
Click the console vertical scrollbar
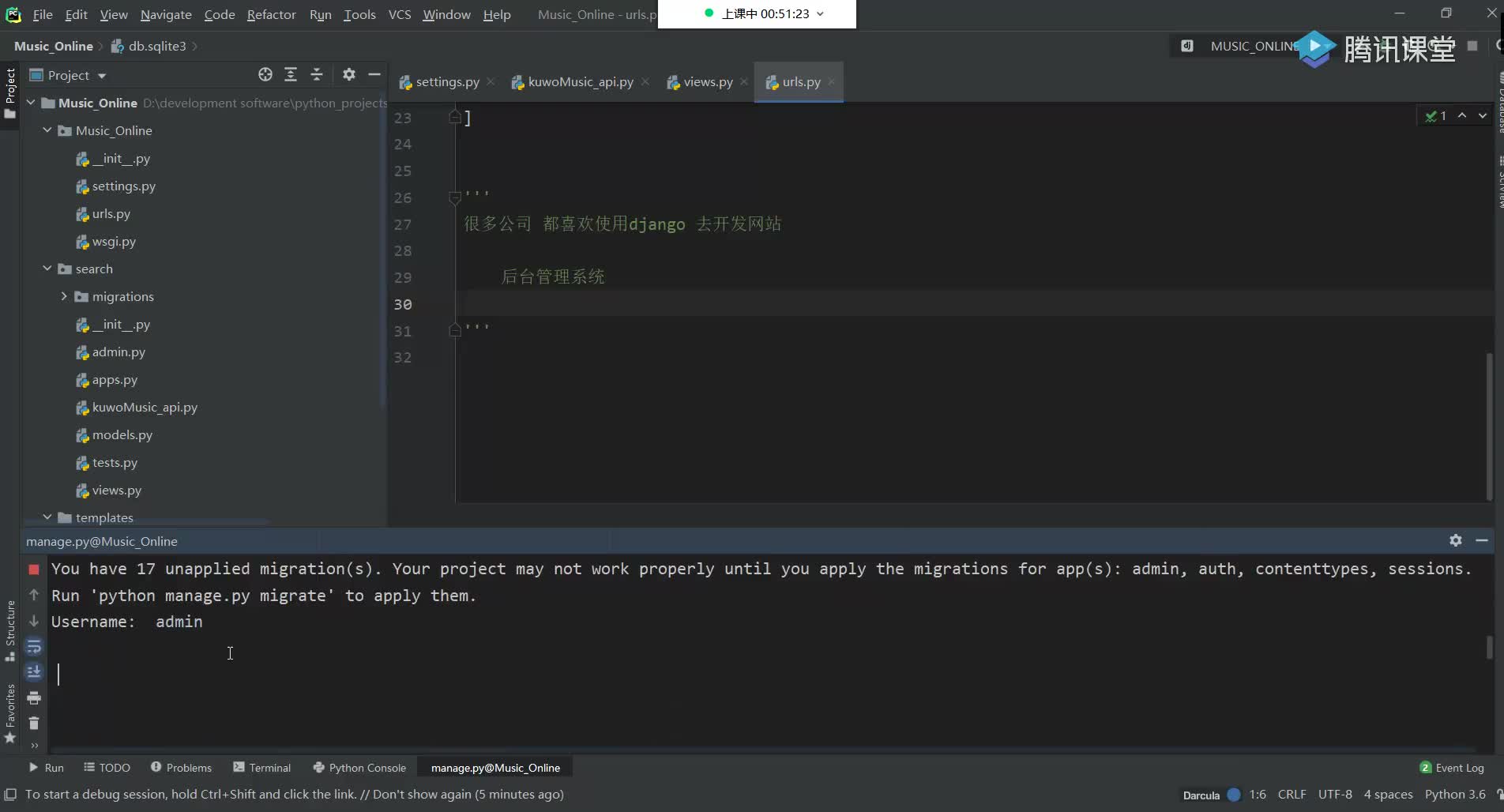[1490, 648]
